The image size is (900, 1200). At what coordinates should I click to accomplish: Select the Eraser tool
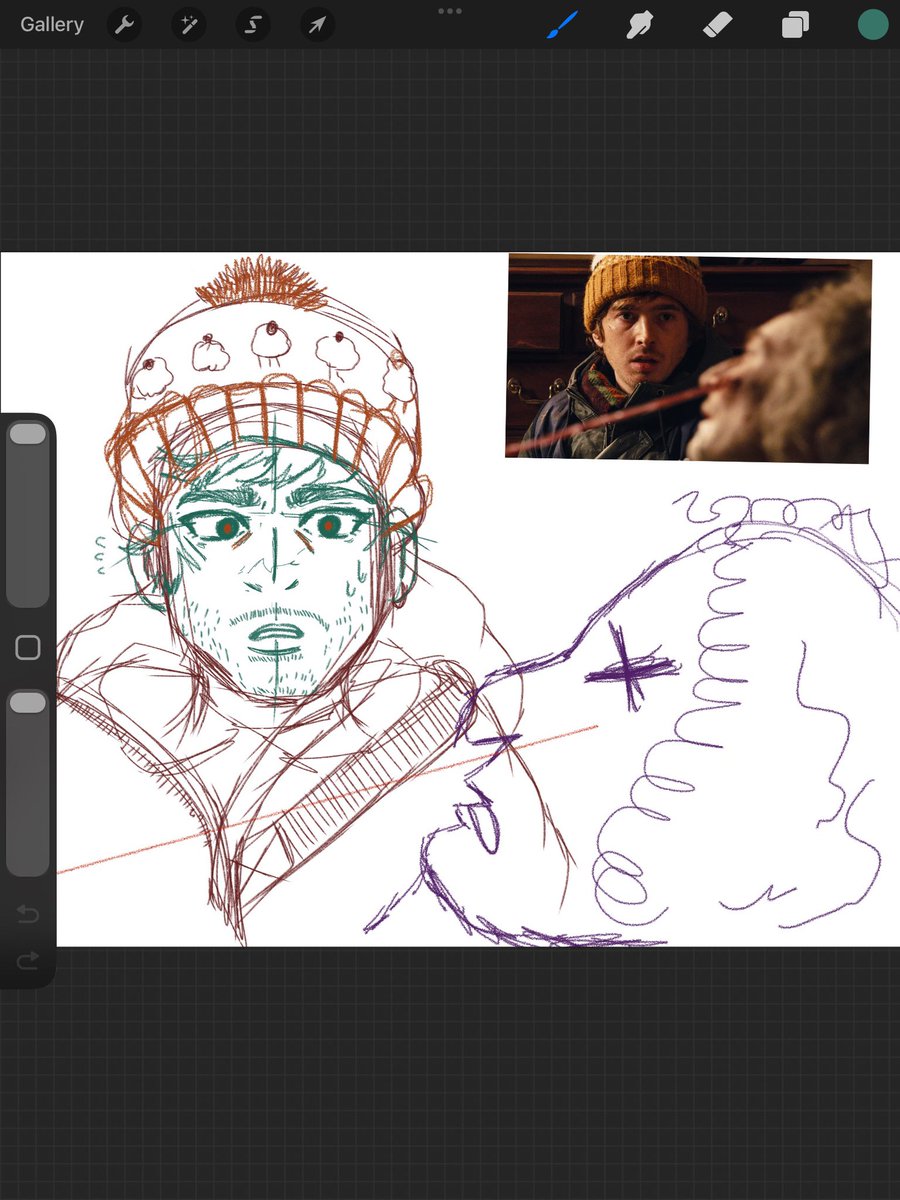717,25
